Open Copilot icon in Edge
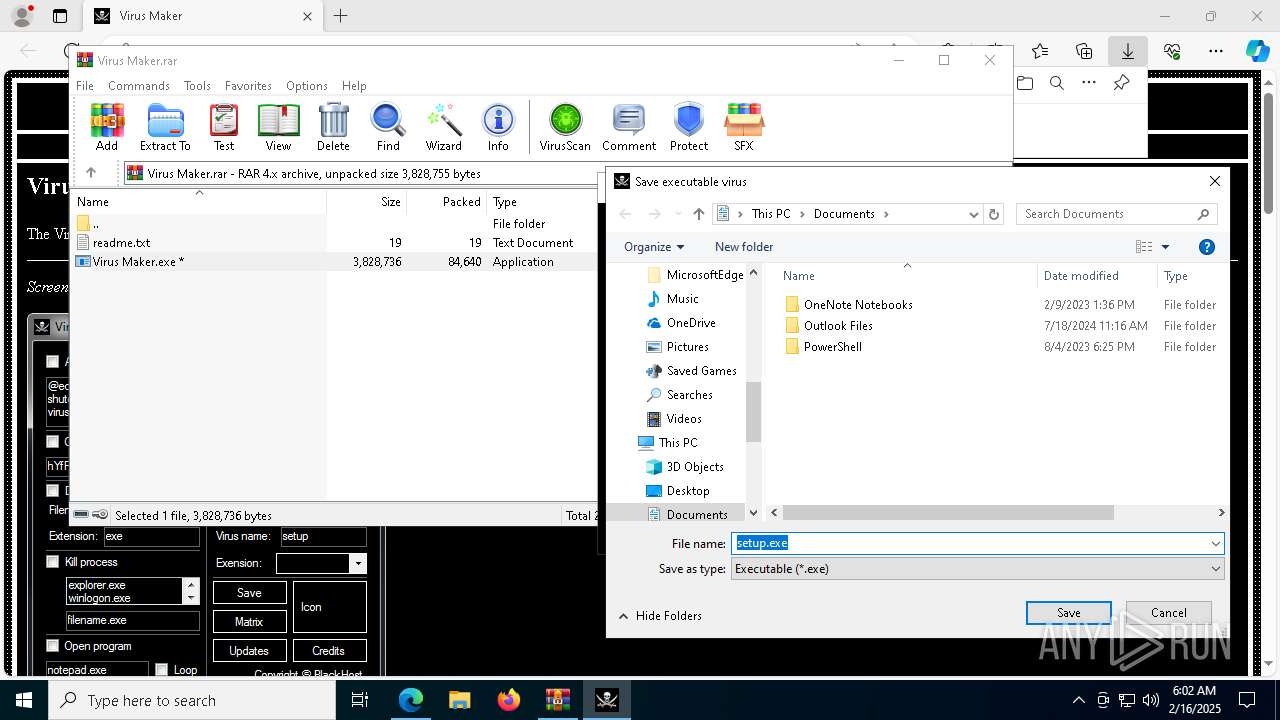The image size is (1280, 720). click(x=1257, y=51)
